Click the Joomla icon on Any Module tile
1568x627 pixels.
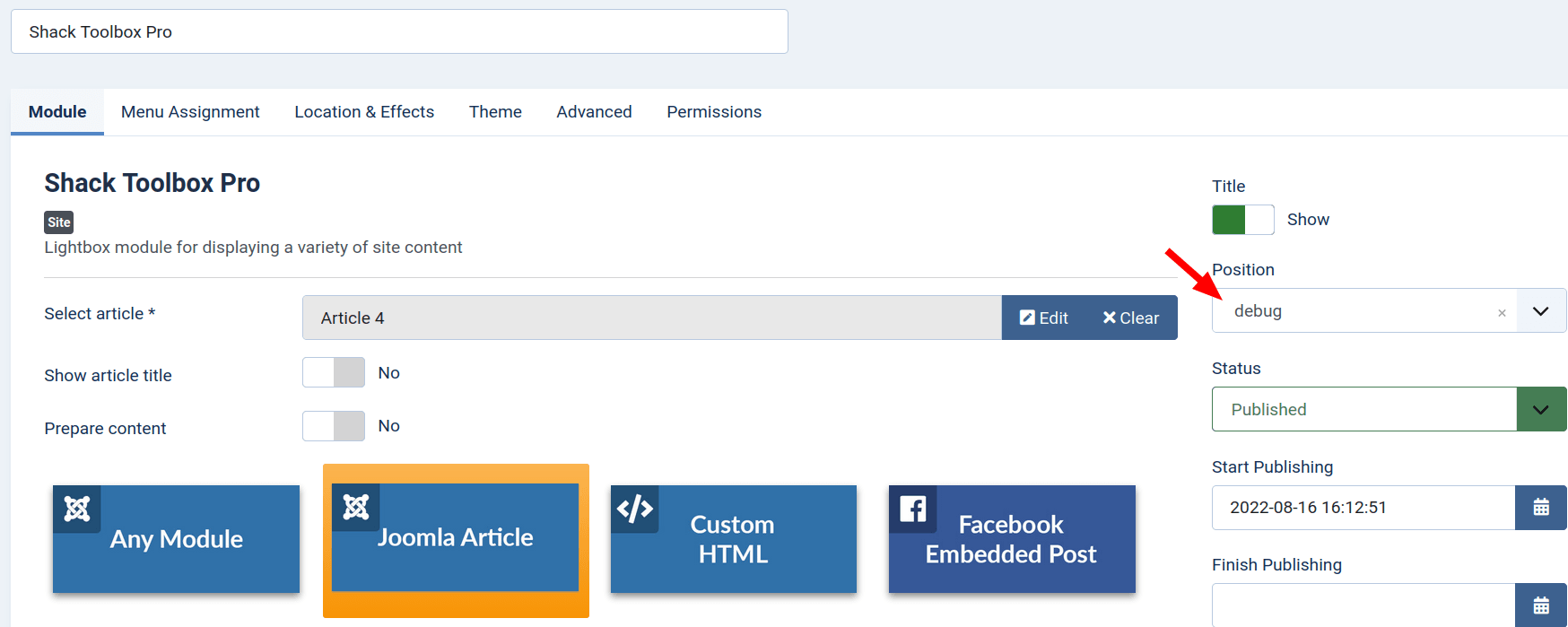pyautogui.click(x=77, y=509)
